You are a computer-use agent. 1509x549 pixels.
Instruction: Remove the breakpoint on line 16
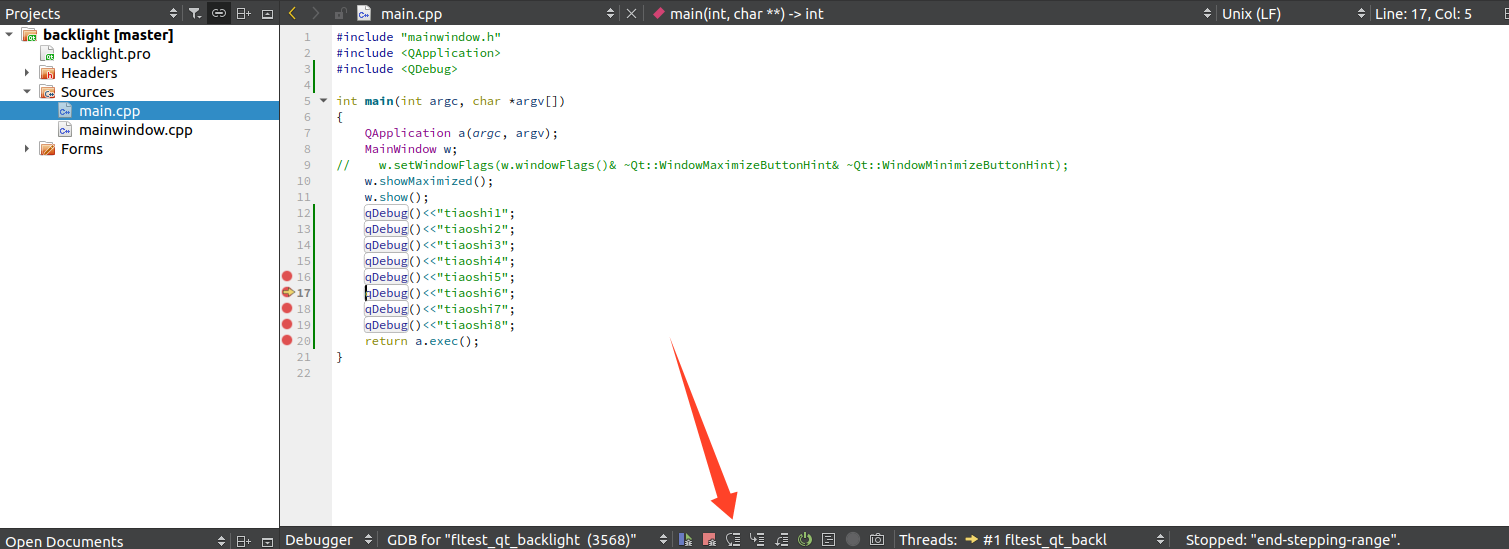pyautogui.click(x=287, y=277)
